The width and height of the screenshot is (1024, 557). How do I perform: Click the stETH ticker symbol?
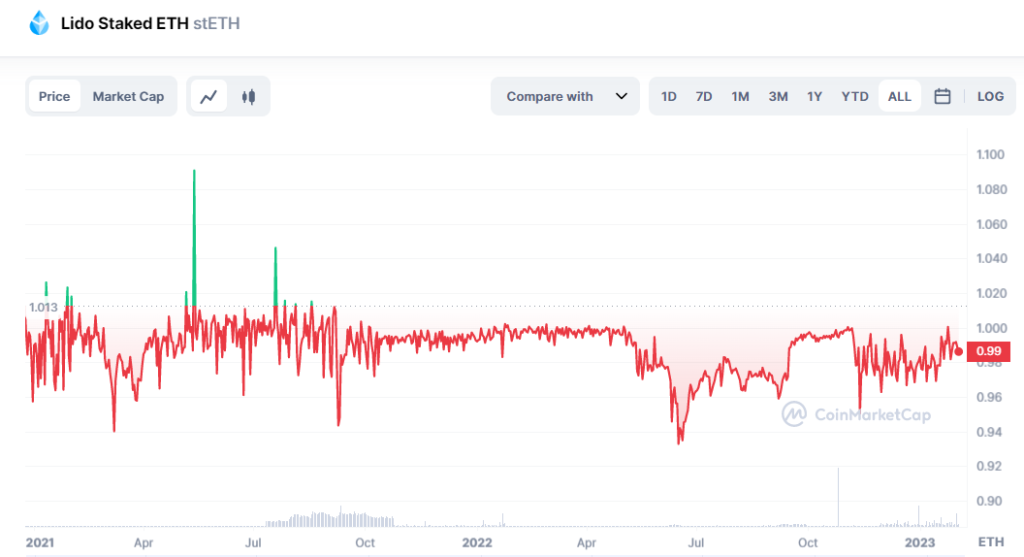coord(217,24)
